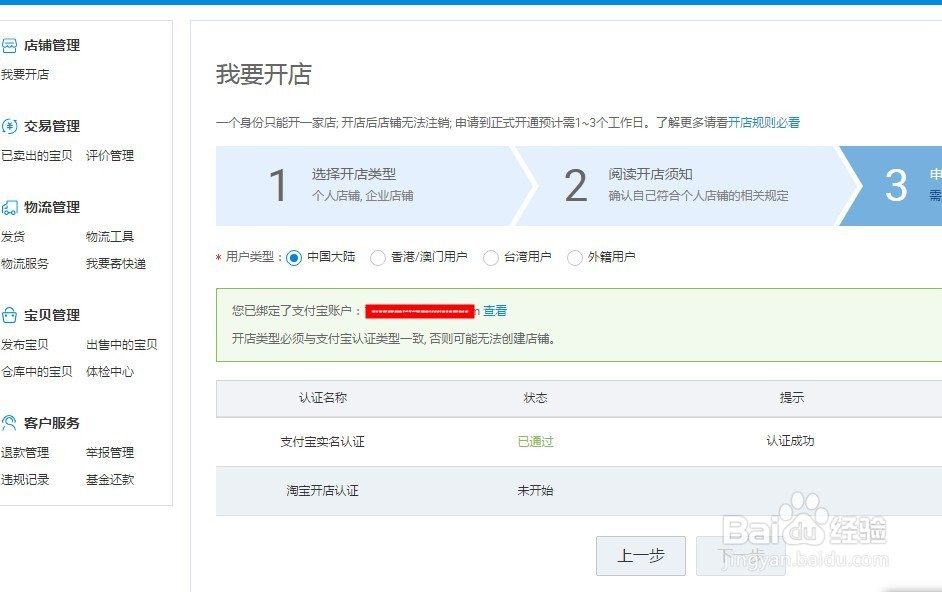Click 交易管理 section heading
Image resolution: width=942 pixels, height=592 pixels.
pos(52,126)
